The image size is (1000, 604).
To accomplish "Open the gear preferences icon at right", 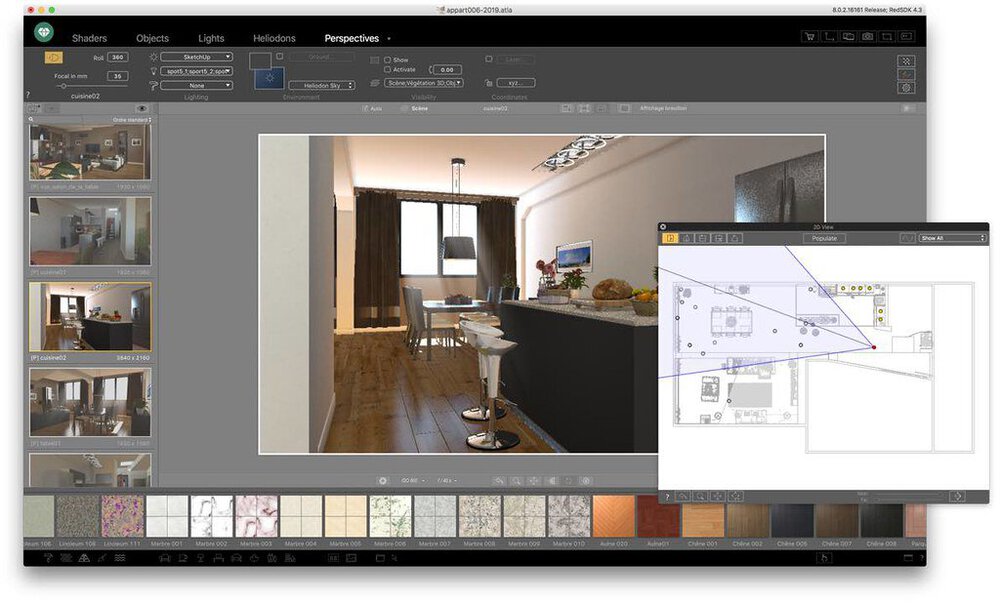I will click(906, 88).
